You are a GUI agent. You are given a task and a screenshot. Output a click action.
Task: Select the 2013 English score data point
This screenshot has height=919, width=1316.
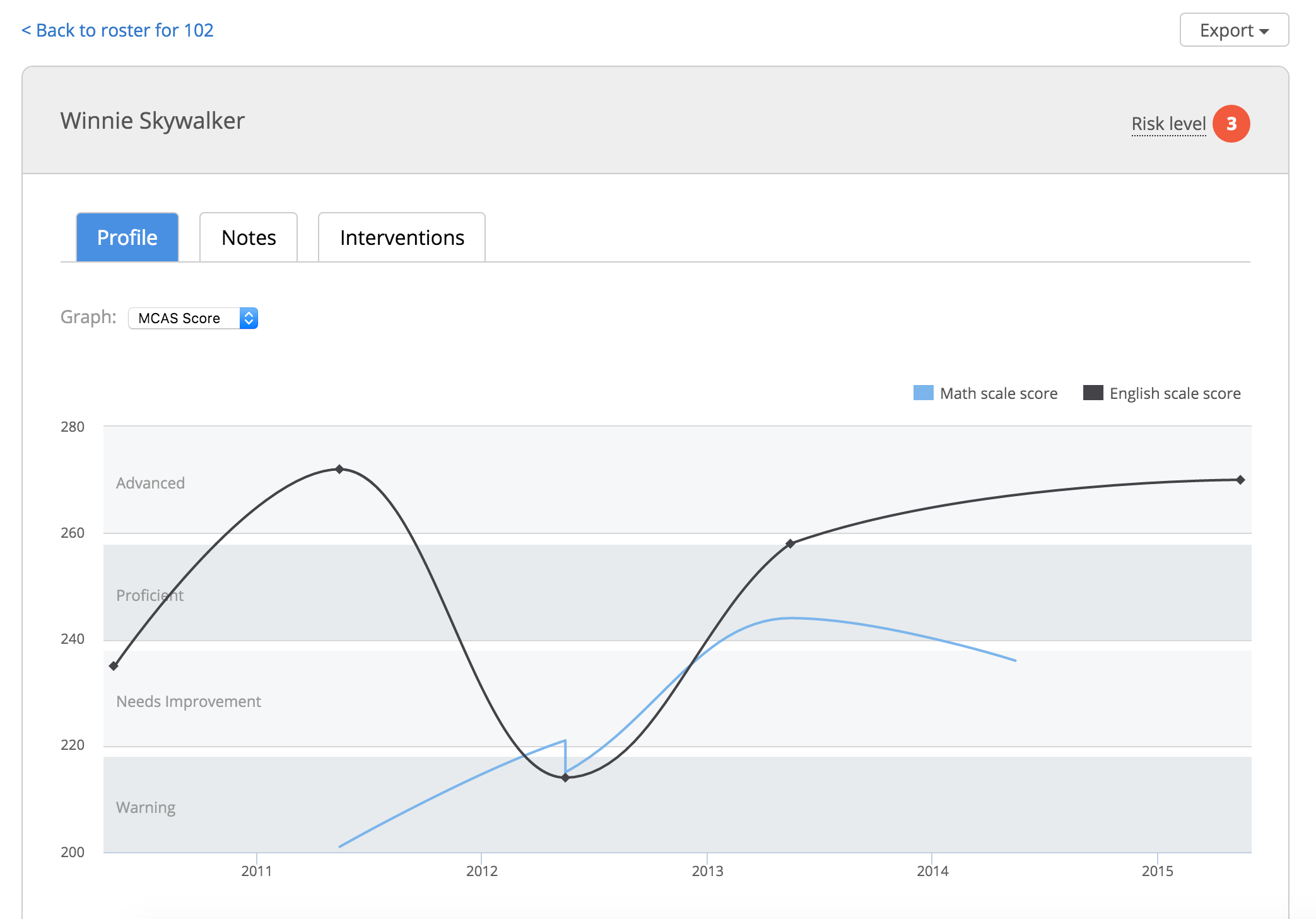(x=790, y=543)
